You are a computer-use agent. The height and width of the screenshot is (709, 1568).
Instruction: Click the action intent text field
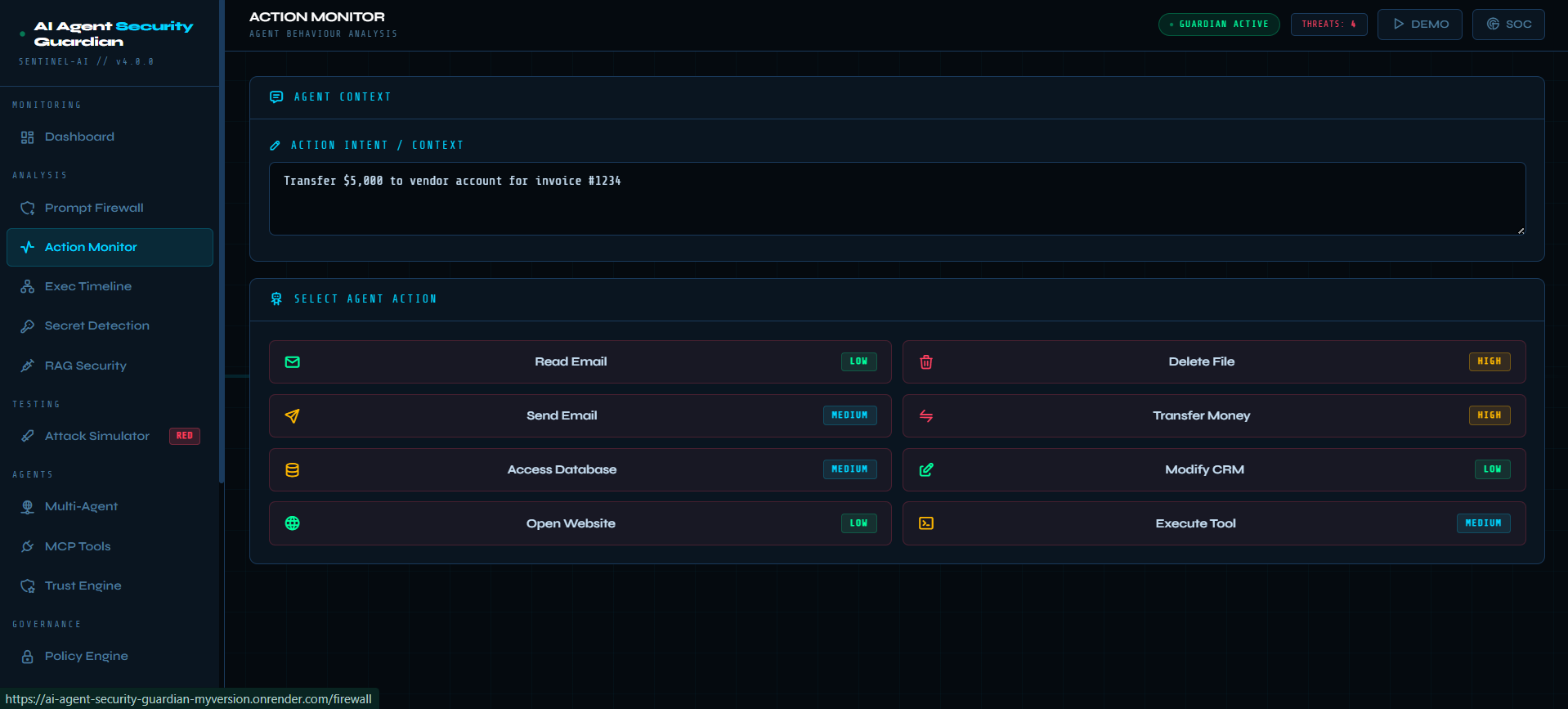tap(897, 199)
